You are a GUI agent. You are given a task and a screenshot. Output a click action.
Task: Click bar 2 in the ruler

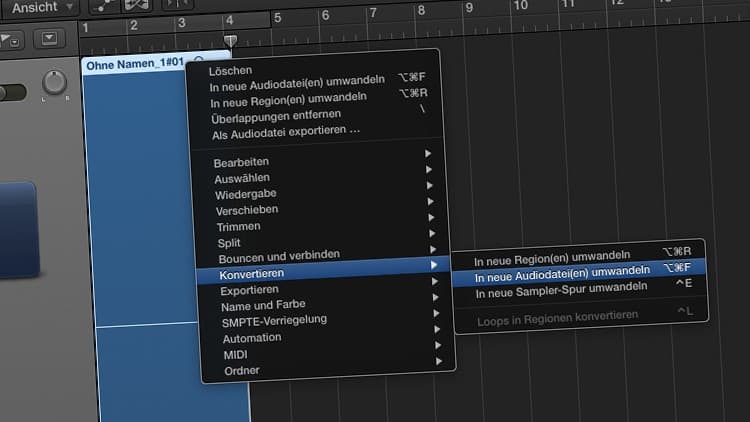click(134, 25)
